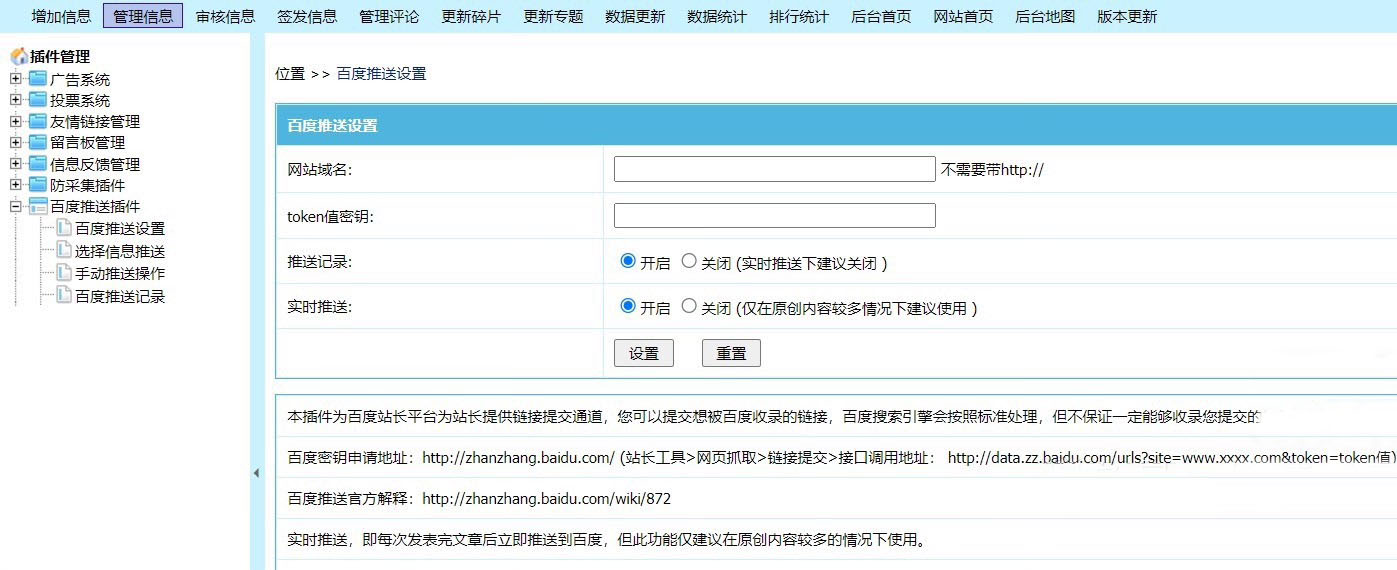Select 开启 for 实时推送
Screen dimensions: 1397x570
tap(628, 306)
